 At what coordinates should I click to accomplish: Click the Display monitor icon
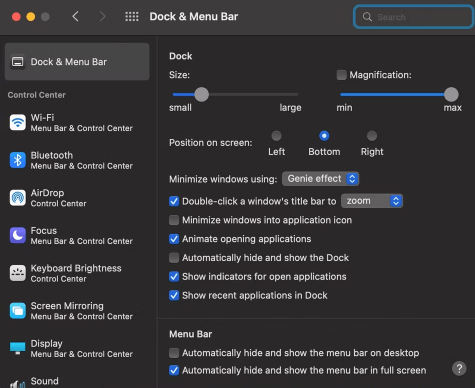pos(18,348)
